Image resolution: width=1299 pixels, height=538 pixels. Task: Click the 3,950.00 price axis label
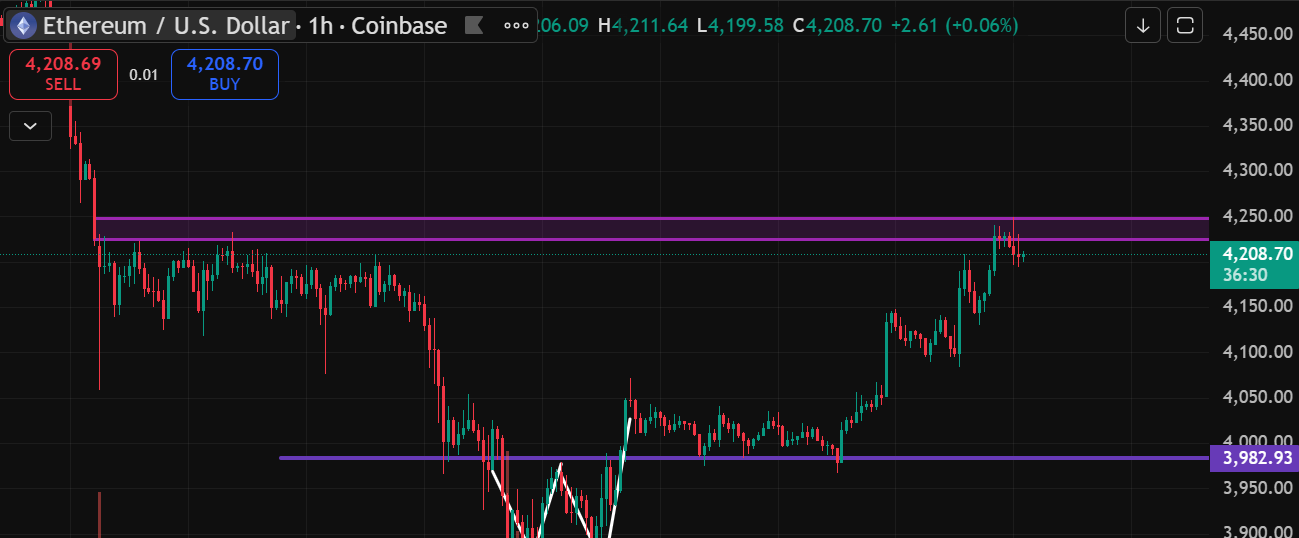[x=1258, y=487]
